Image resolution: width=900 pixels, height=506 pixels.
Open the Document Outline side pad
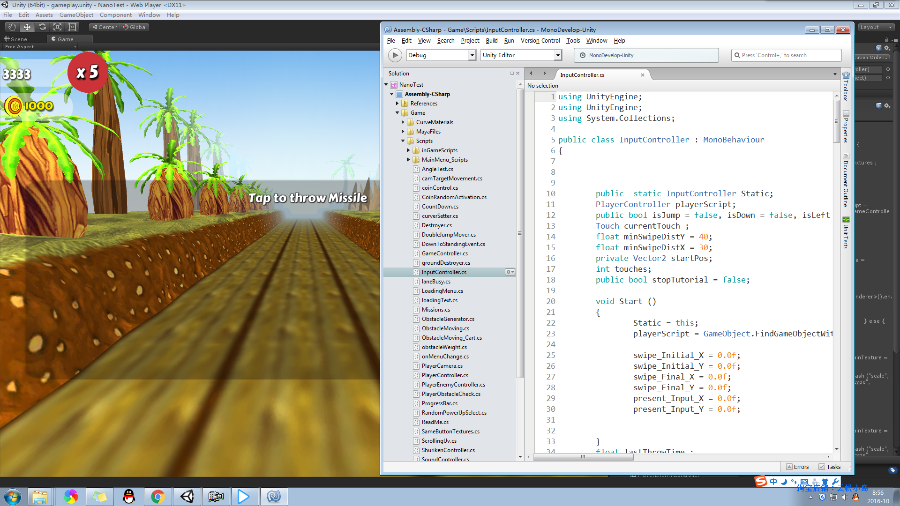coord(845,181)
